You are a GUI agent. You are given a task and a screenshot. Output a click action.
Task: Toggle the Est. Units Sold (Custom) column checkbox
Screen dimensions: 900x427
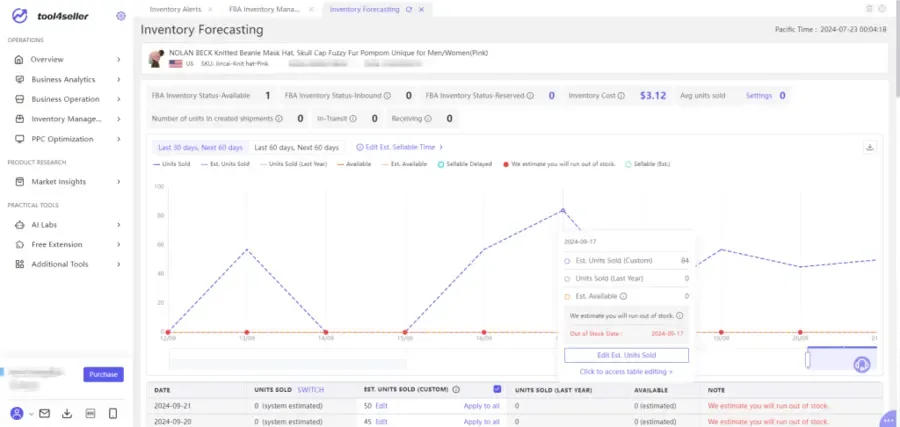[497, 389]
